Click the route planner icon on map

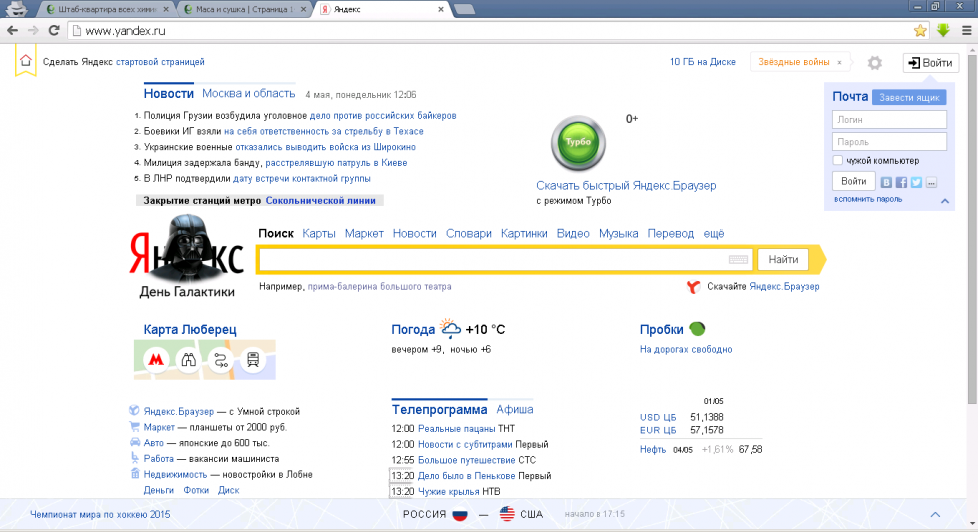click(221, 360)
